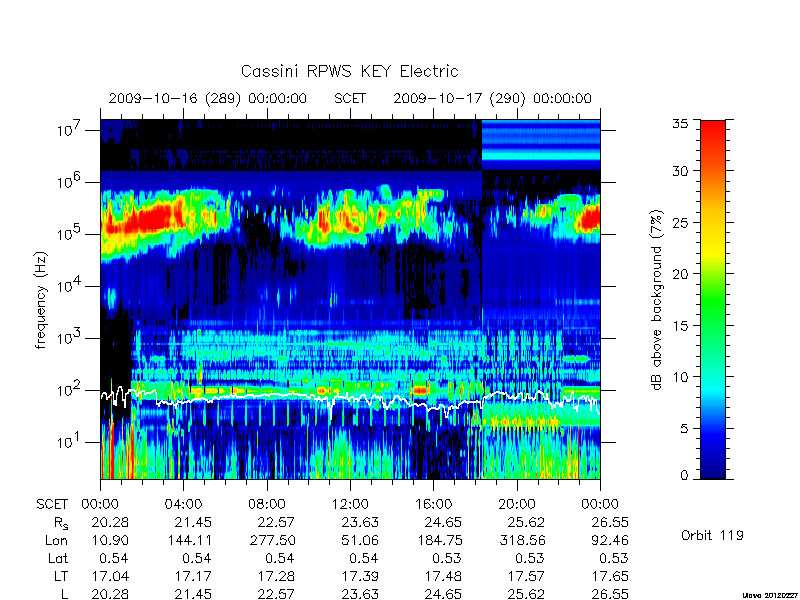Click the 12:00 time tick label
This screenshot has width=800, height=600.
(x=350, y=504)
